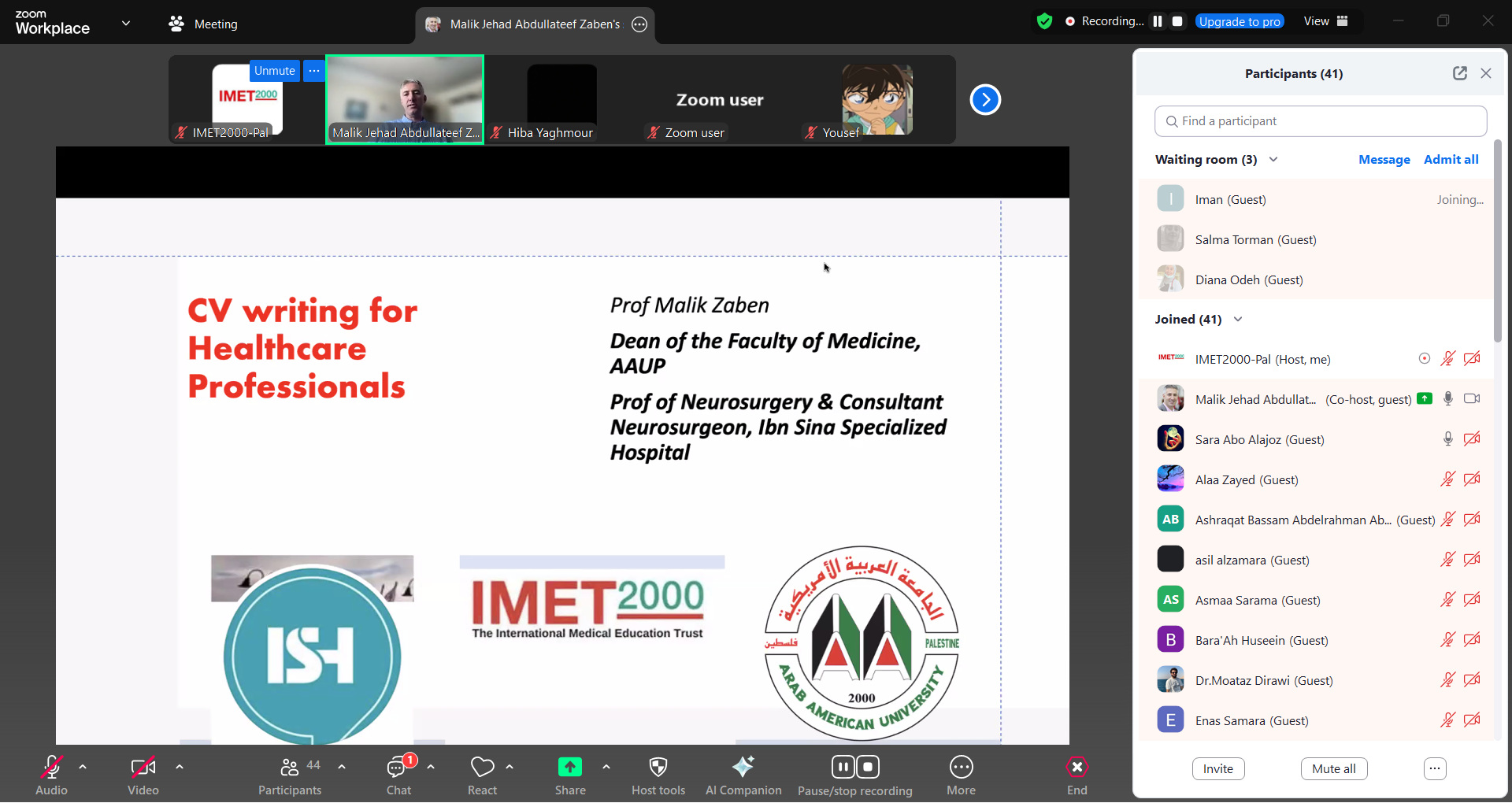
Task: Collapse the Waiting room section
Action: (x=1273, y=160)
